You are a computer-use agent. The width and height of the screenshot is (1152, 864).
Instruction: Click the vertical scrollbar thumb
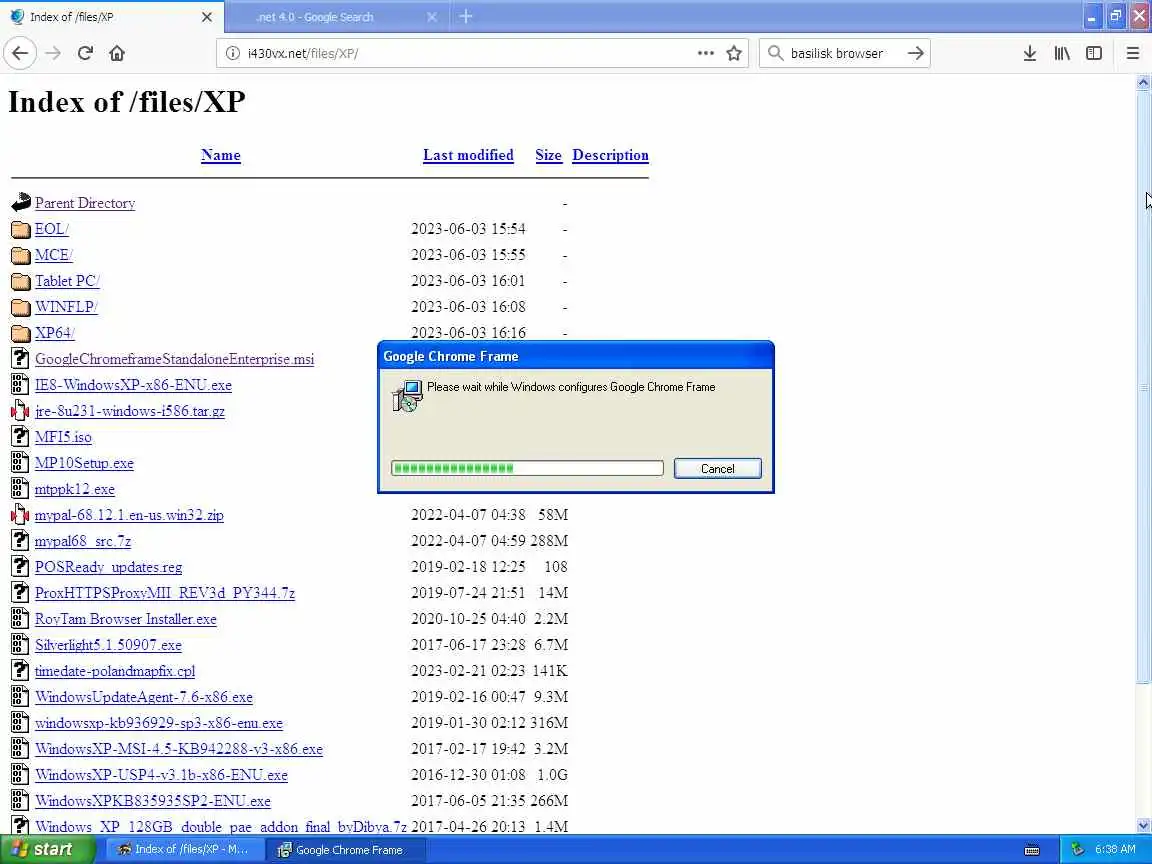(1143, 387)
